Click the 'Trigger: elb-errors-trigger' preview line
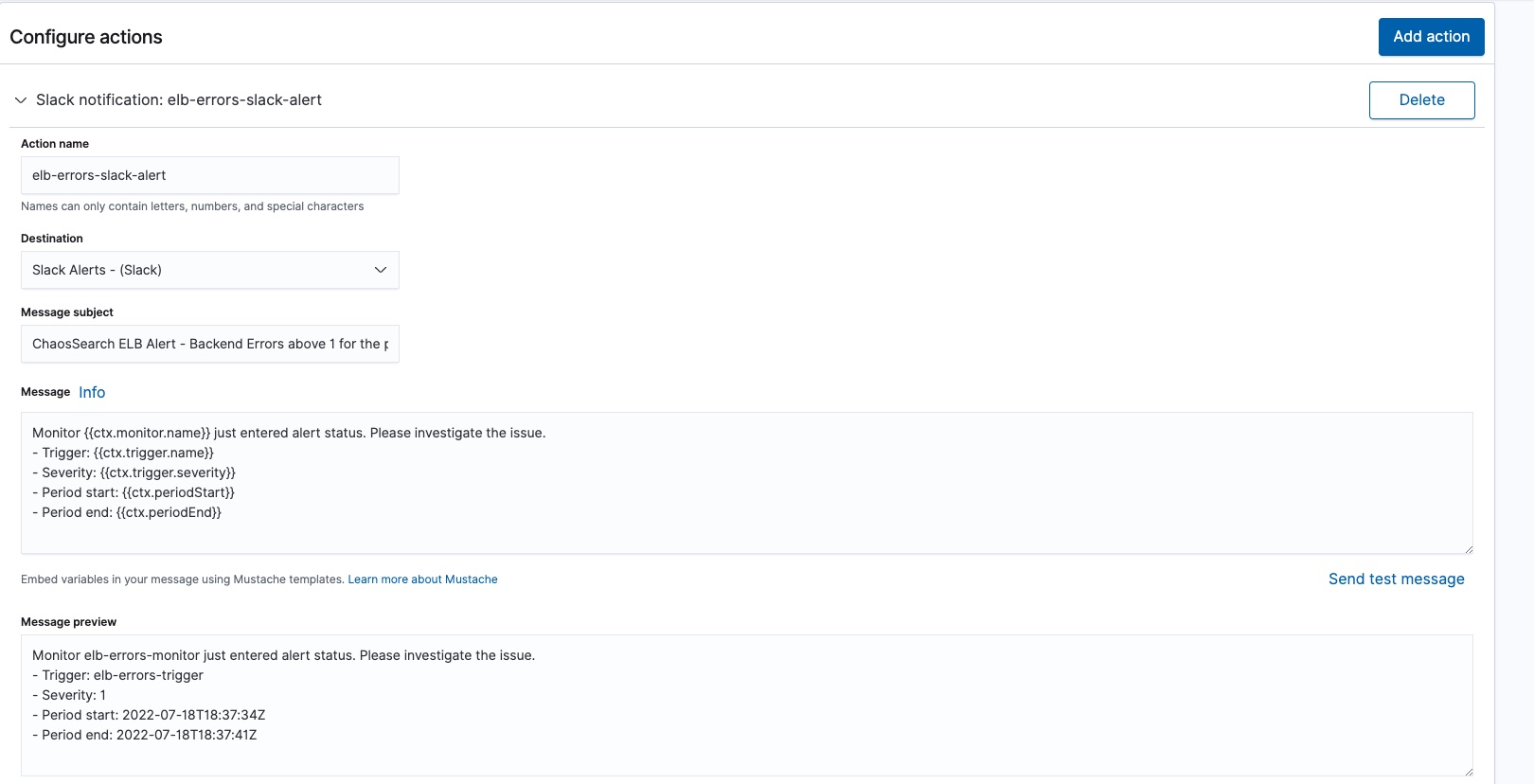Image resolution: width=1534 pixels, height=784 pixels. point(118,675)
